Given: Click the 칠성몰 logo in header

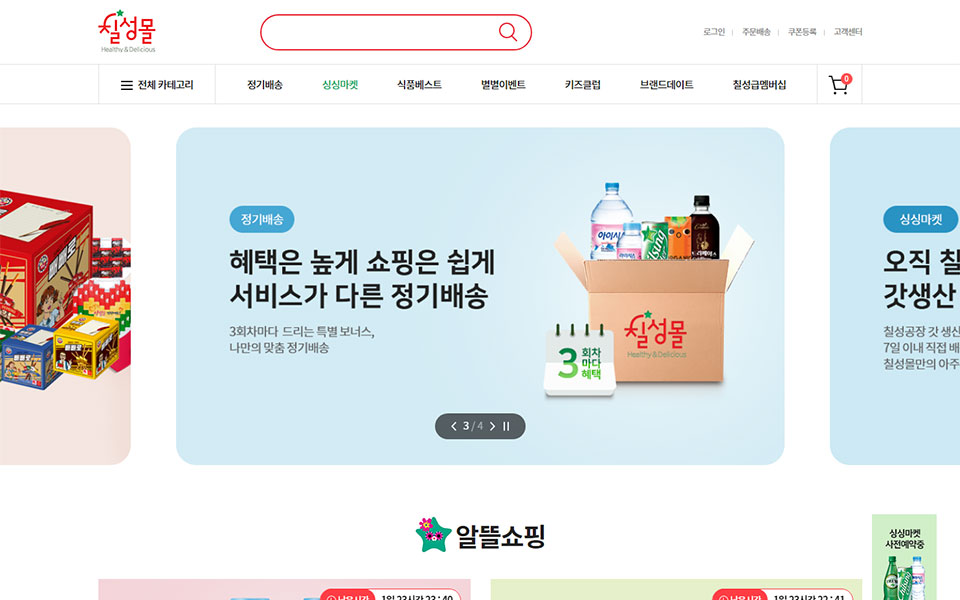Looking at the screenshot, I should coord(127,31).
